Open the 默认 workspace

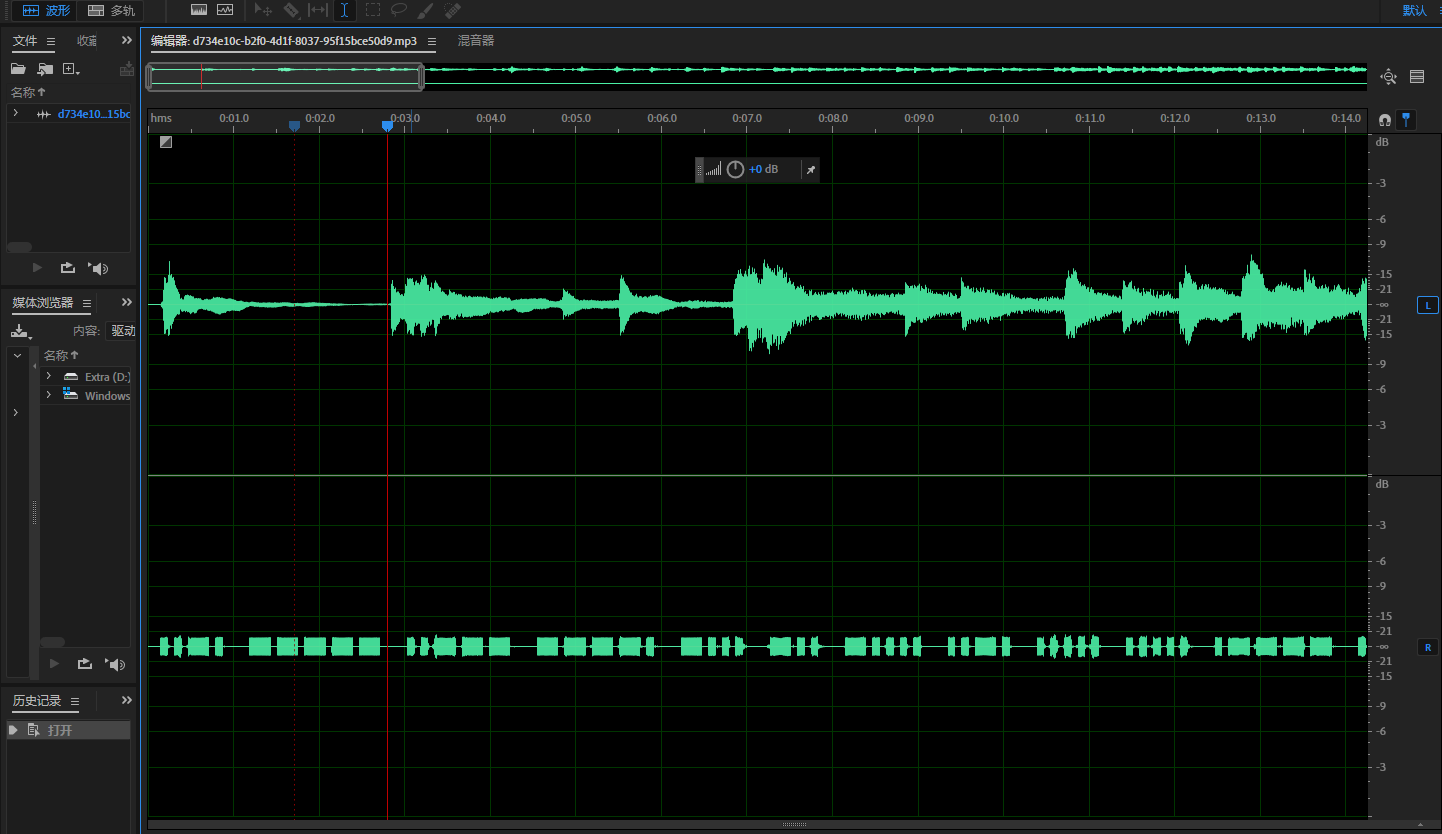pyautogui.click(x=1415, y=10)
